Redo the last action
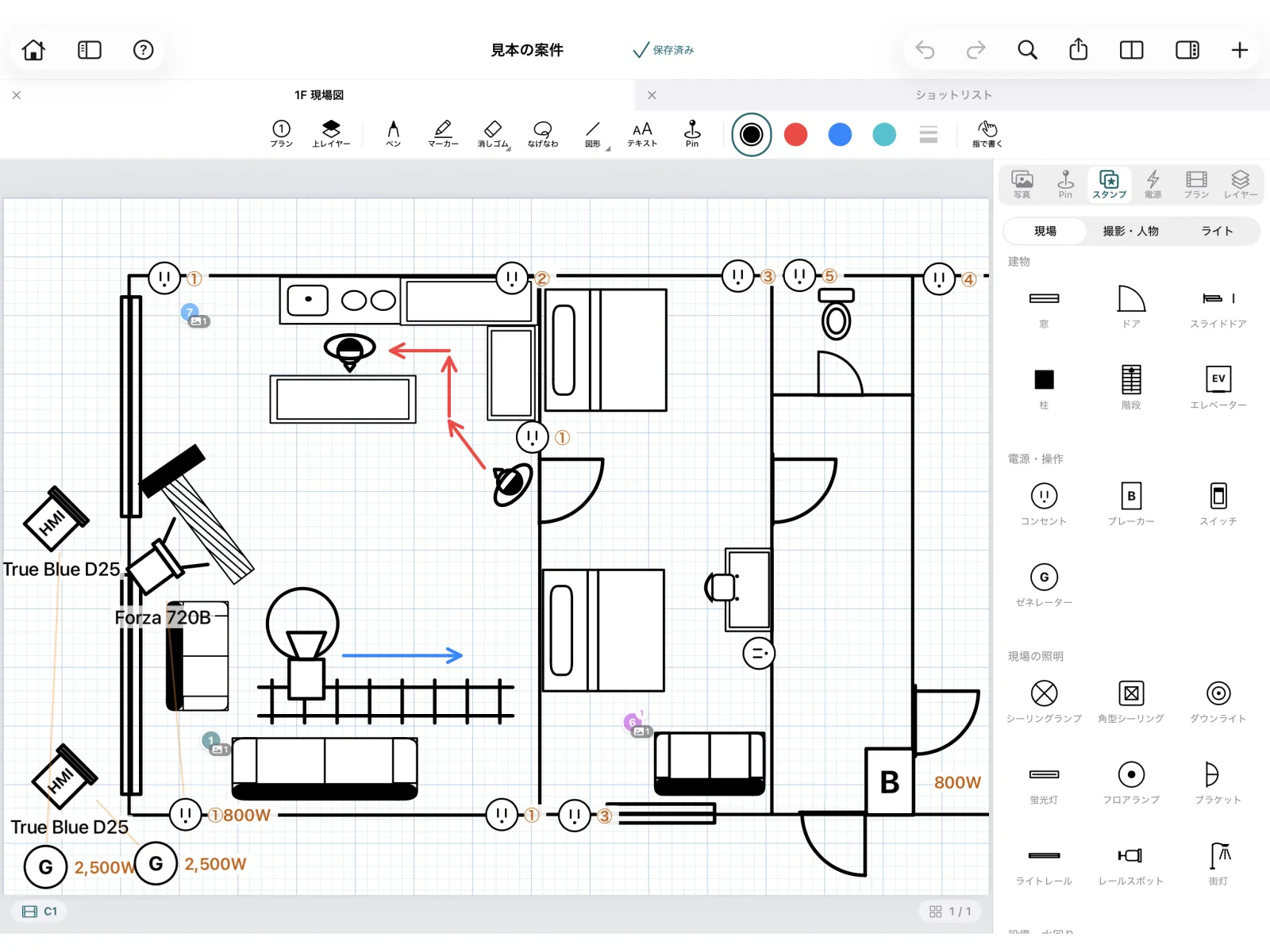The width and height of the screenshot is (1270, 952). pos(976,50)
